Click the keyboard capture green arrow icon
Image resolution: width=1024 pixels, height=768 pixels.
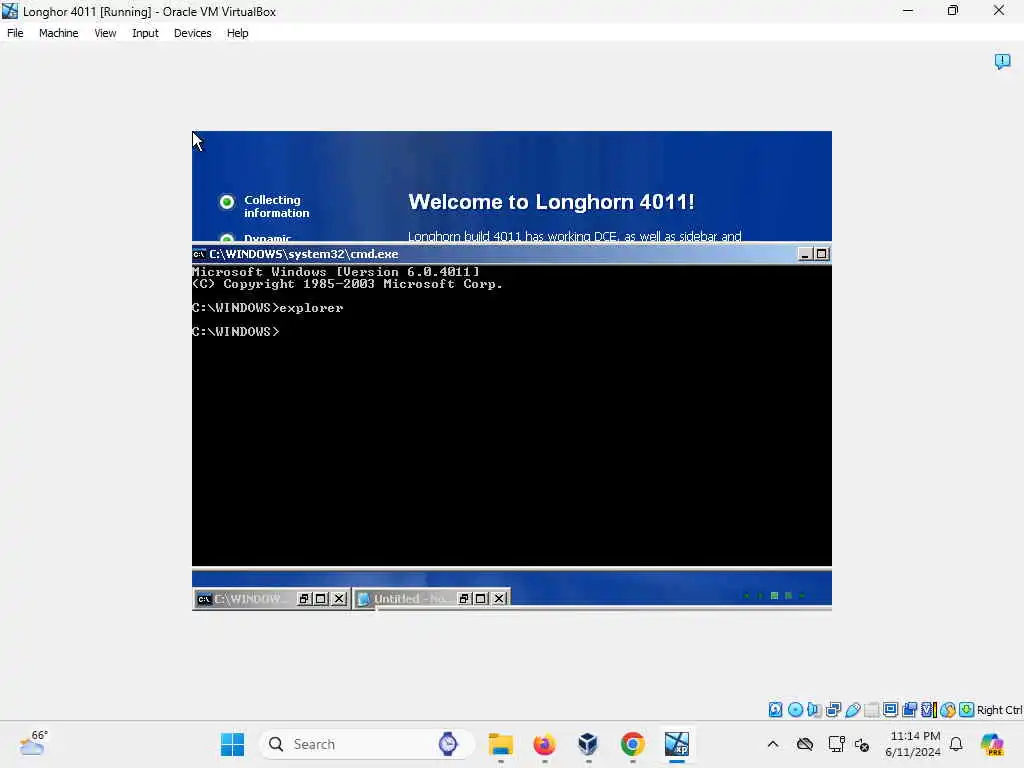coord(967,710)
